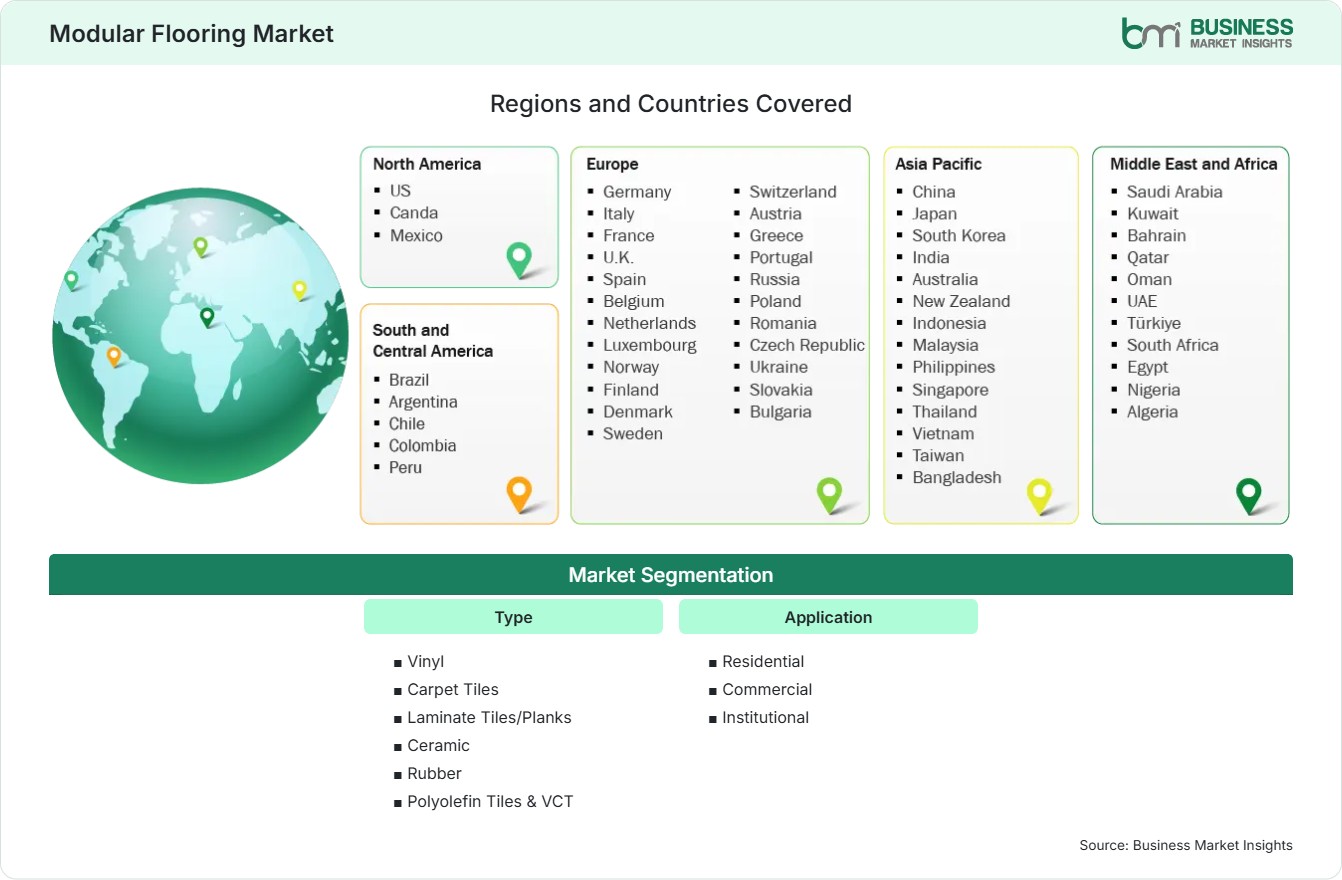Screen dimensions: 1342x880
Task: Click Institutional under Application
Action: coord(766,718)
